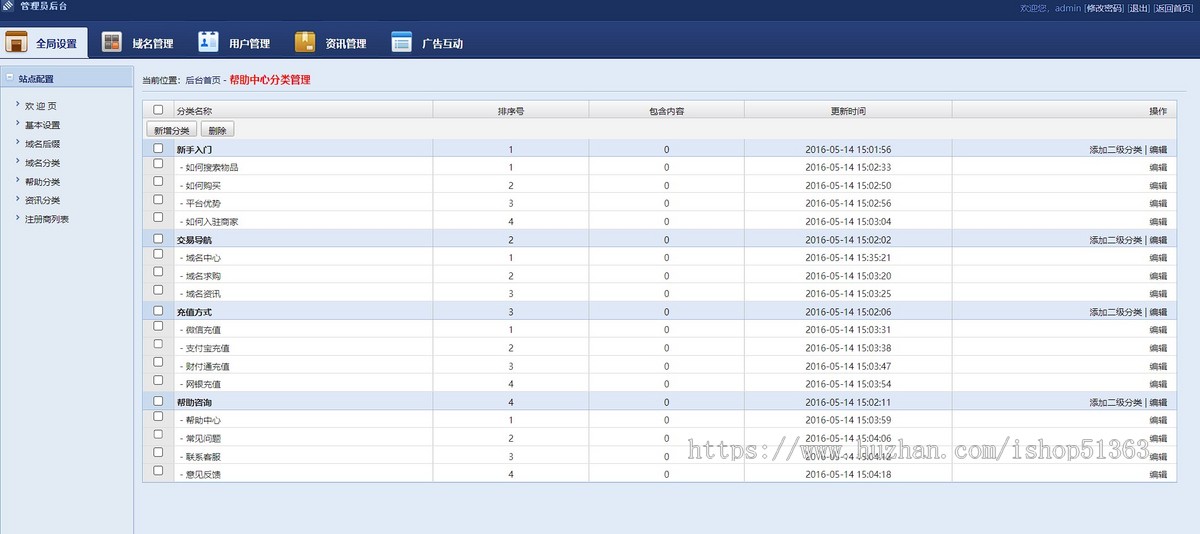Check the box for 意见反馈
1200x534 pixels.
[x=158, y=470]
